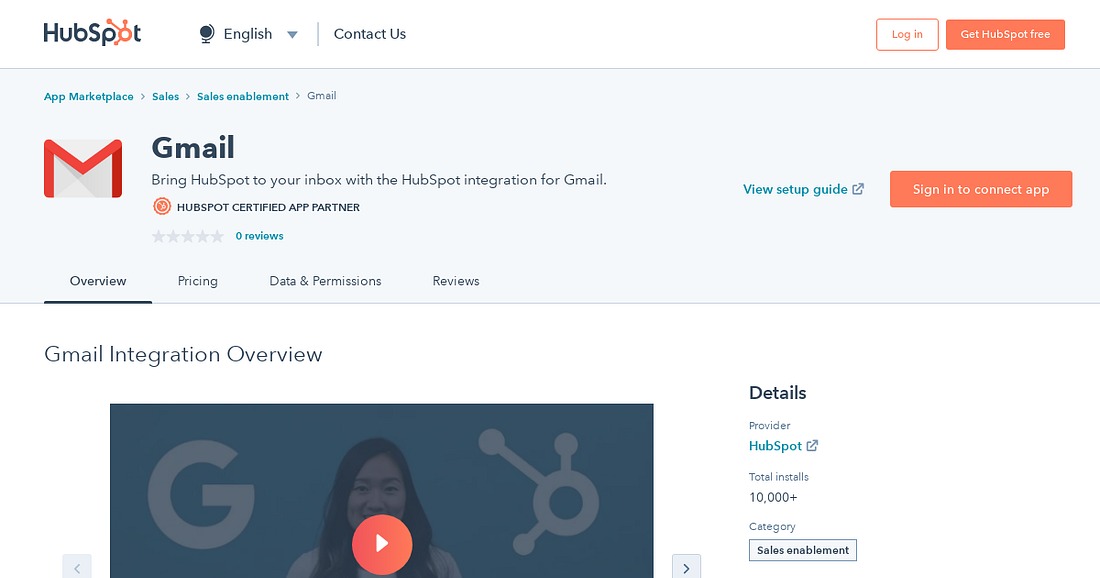Select the Overview tab
This screenshot has width=1100, height=578.
[x=97, y=281]
